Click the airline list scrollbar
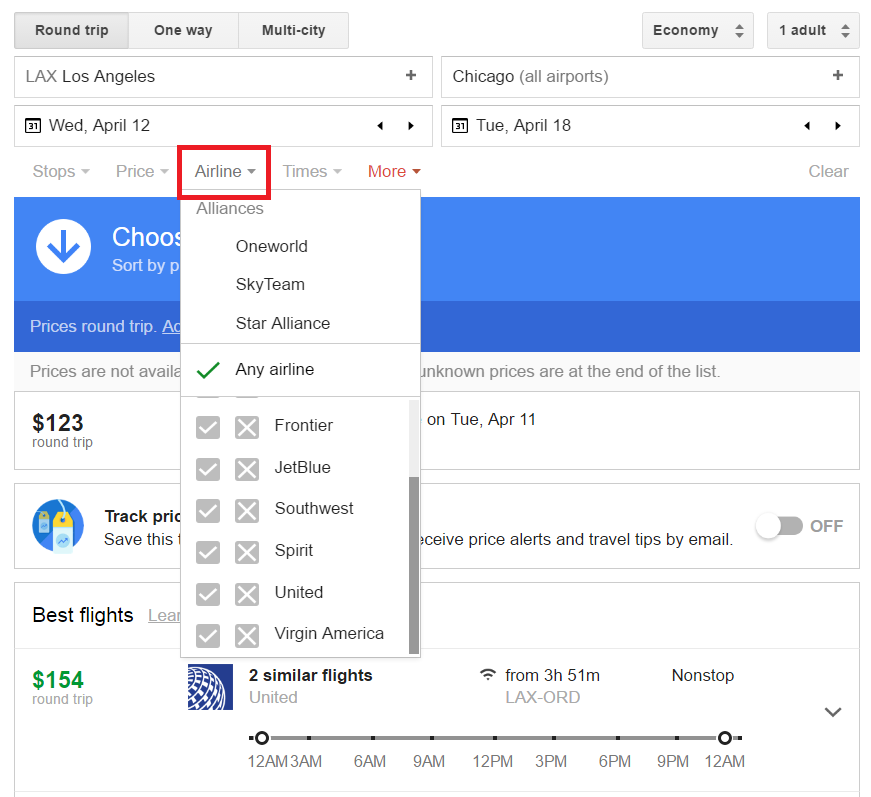The width and height of the screenshot is (871, 797). point(413,565)
